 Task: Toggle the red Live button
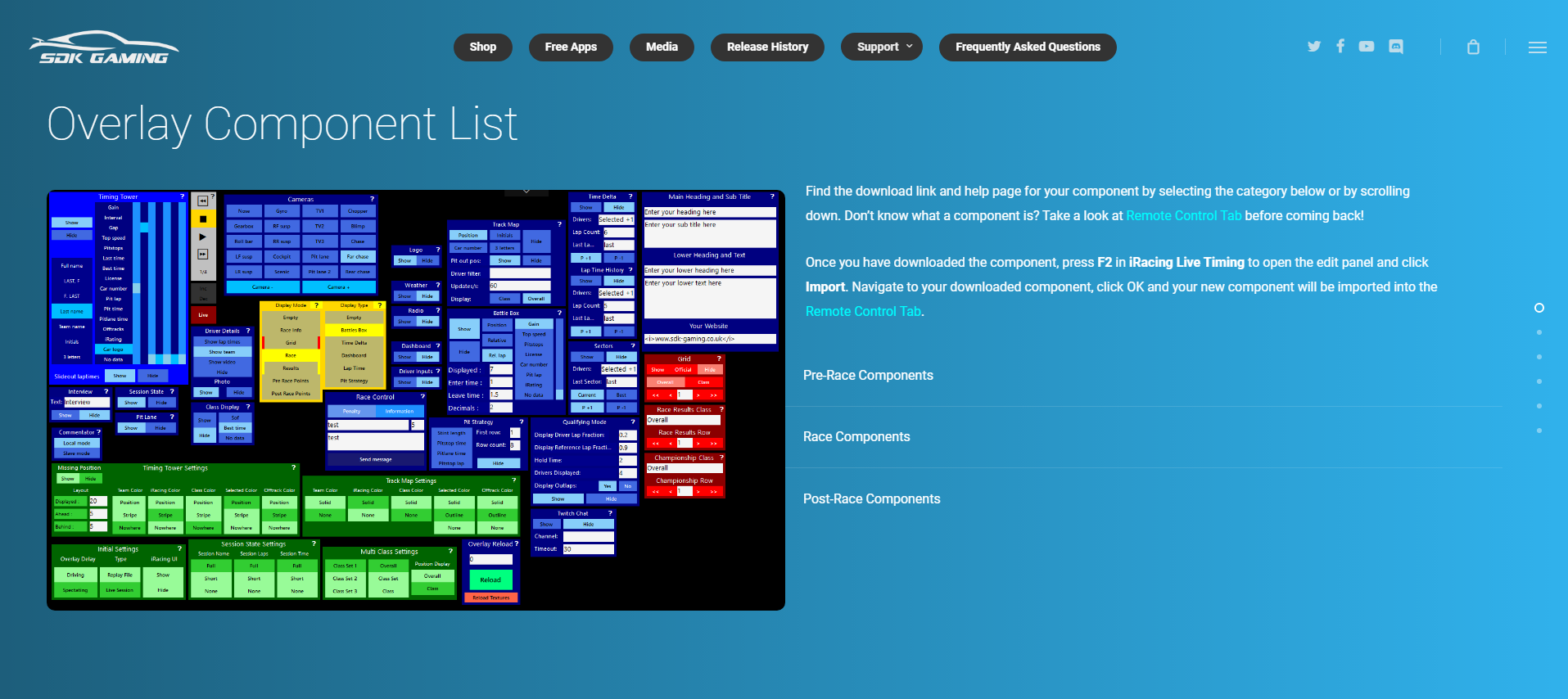click(x=203, y=314)
